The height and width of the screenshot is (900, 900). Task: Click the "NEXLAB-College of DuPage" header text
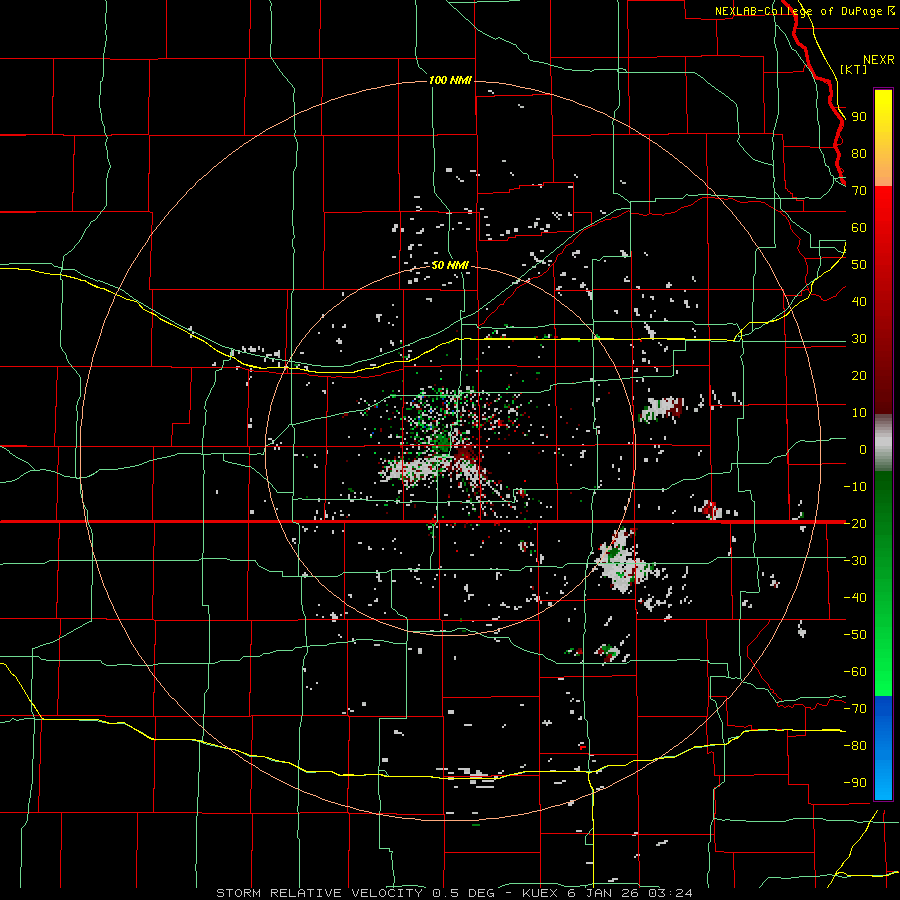[x=800, y=11]
